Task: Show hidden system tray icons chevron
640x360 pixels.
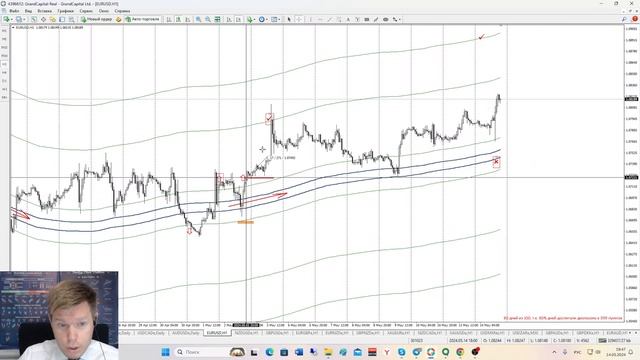Action: [x=554, y=352]
